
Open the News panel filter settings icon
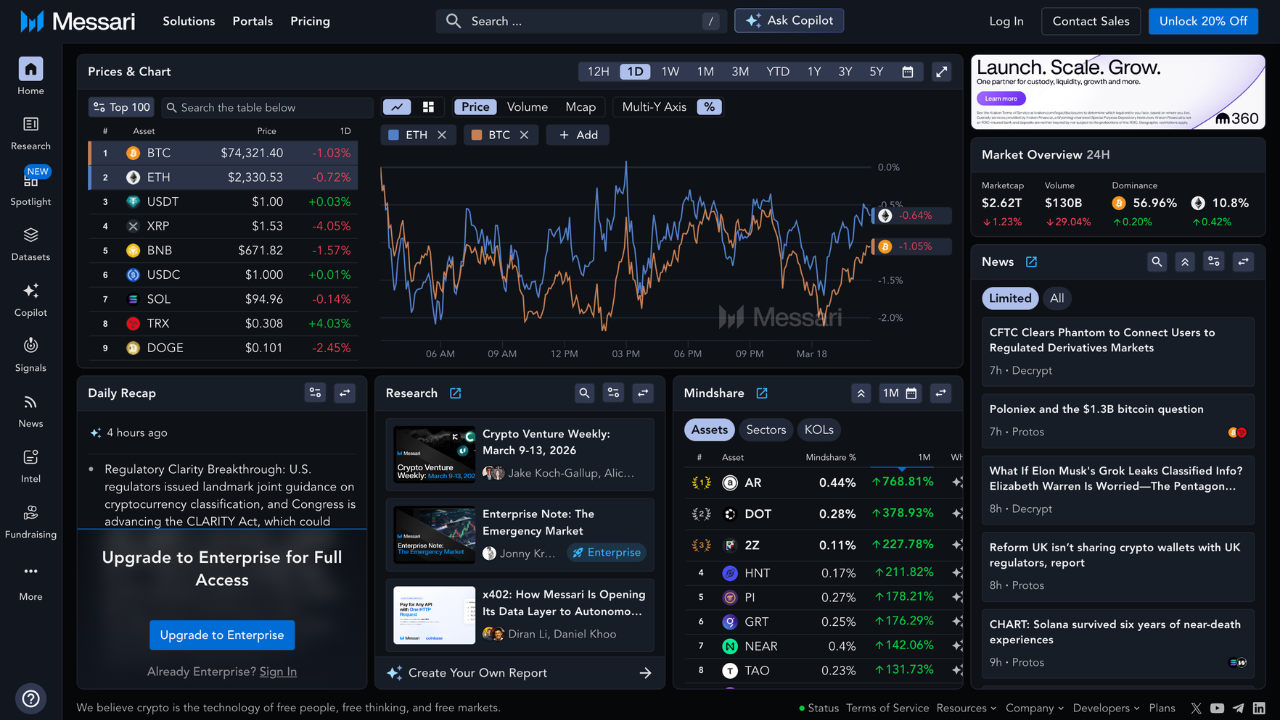pyautogui.click(x=1214, y=262)
